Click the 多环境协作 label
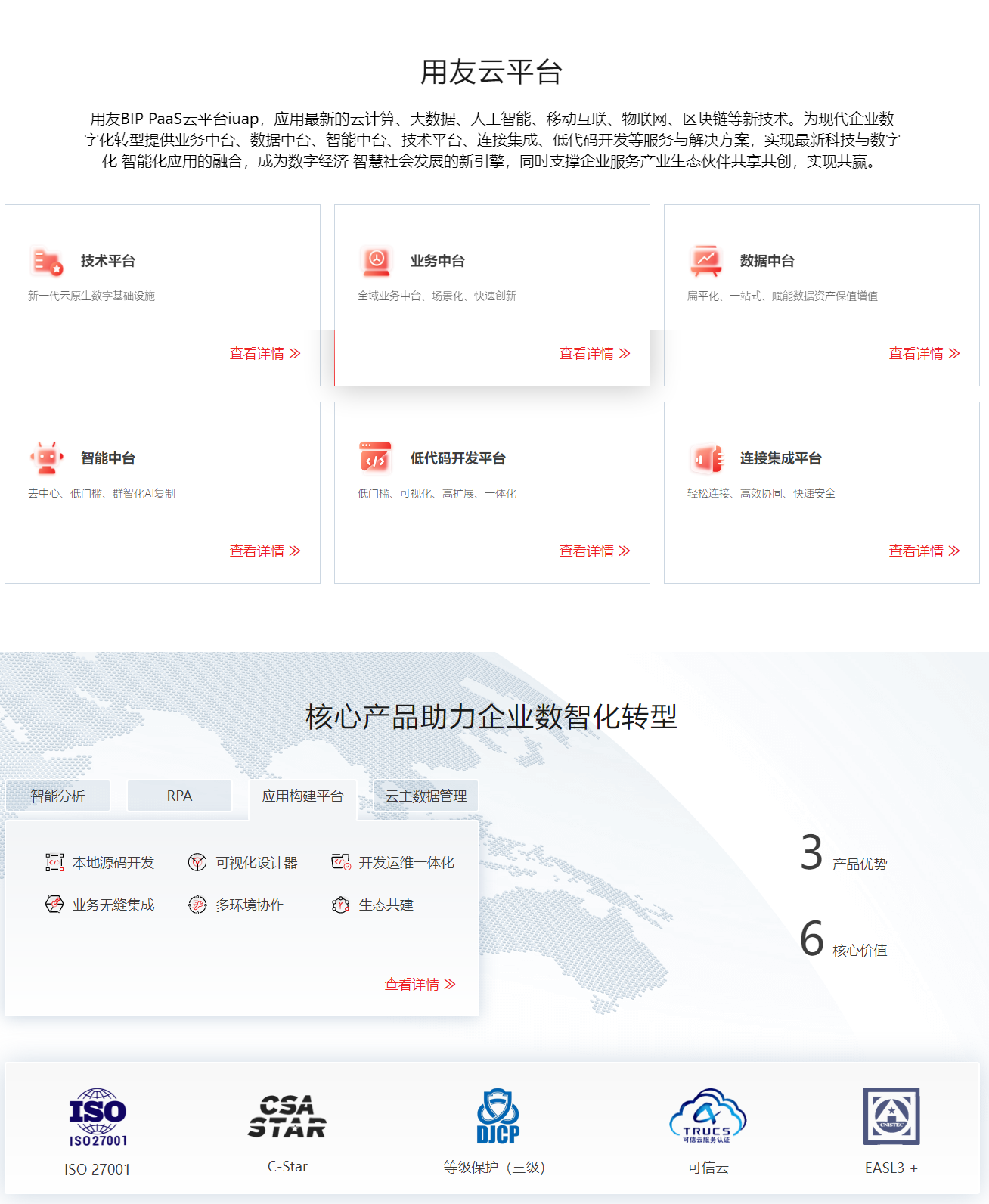This screenshot has width=989, height=1204. (250, 905)
